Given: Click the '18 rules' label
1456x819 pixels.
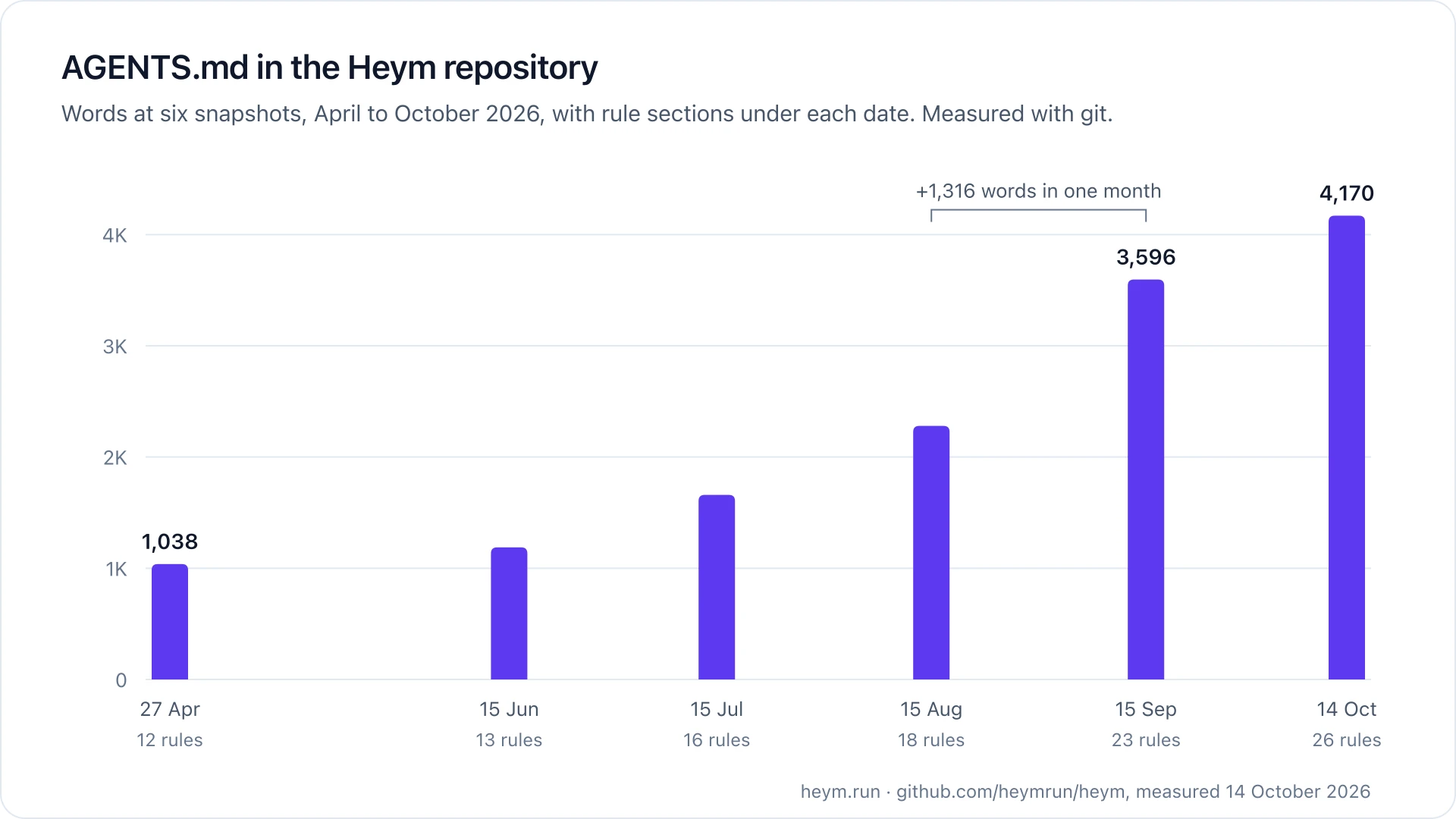Looking at the screenshot, I should point(931,740).
